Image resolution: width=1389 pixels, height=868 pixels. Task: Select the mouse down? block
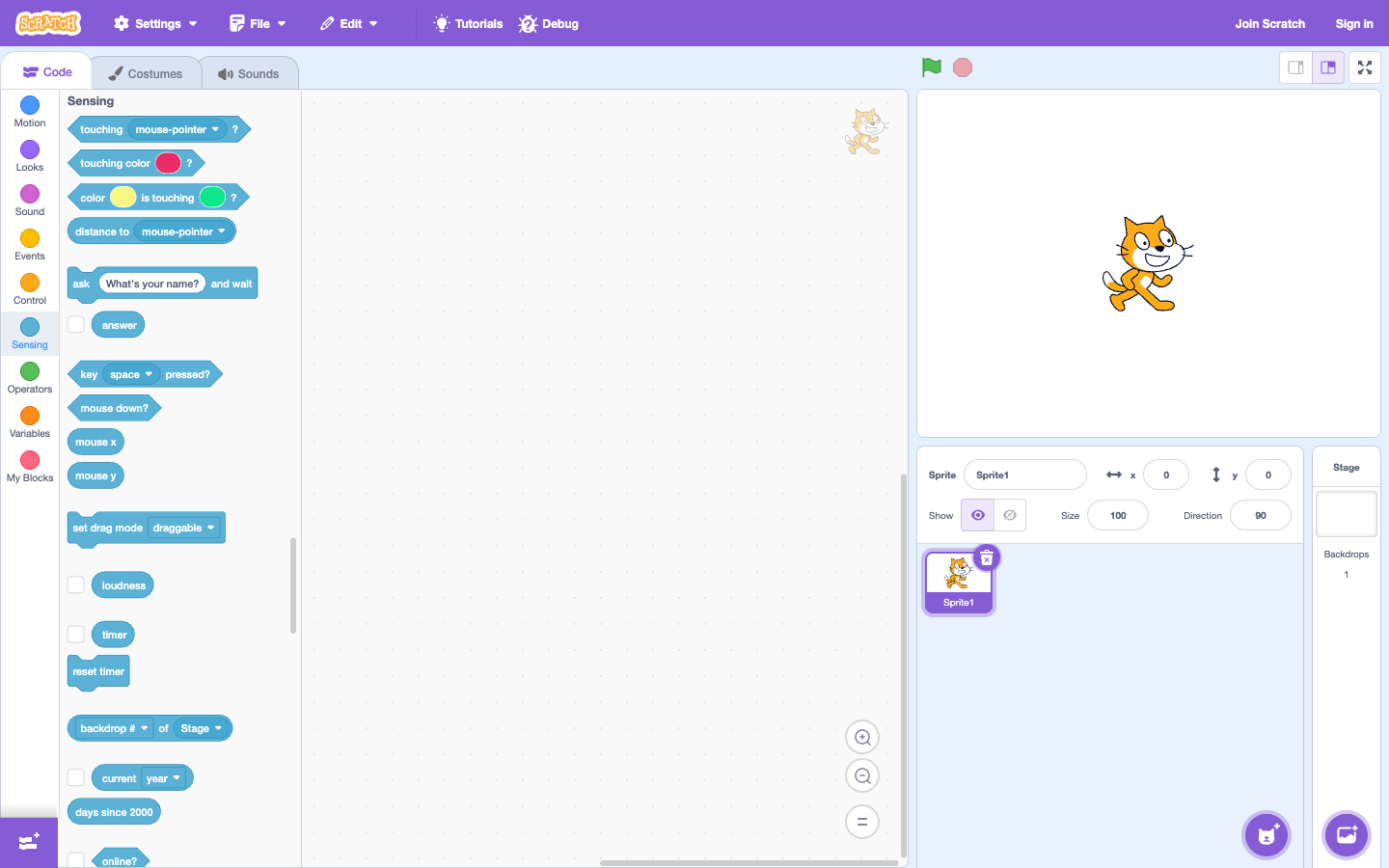click(114, 408)
